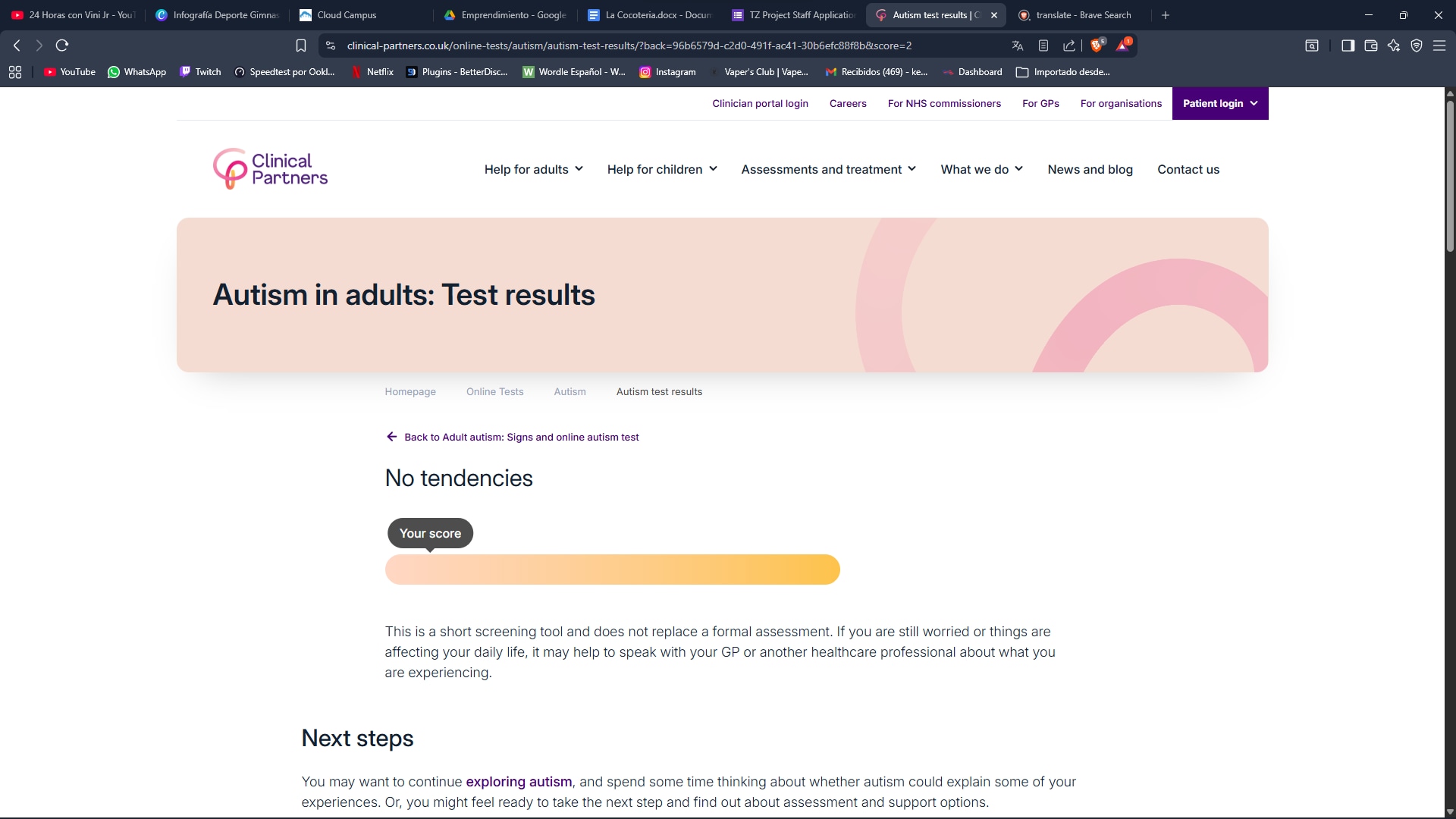1456x819 pixels.
Task: Click the orange score progress bar
Action: click(x=612, y=570)
